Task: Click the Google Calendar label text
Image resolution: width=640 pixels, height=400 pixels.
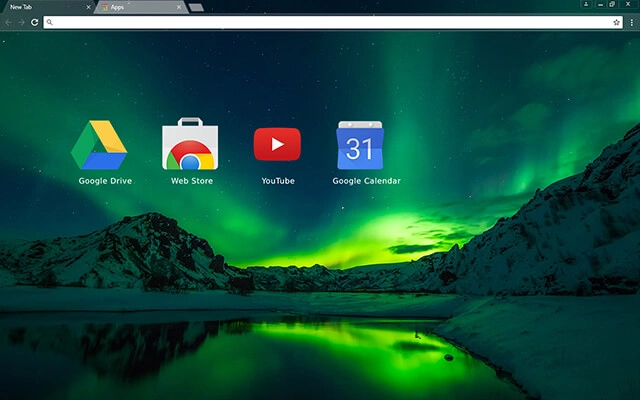Action: point(367,181)
